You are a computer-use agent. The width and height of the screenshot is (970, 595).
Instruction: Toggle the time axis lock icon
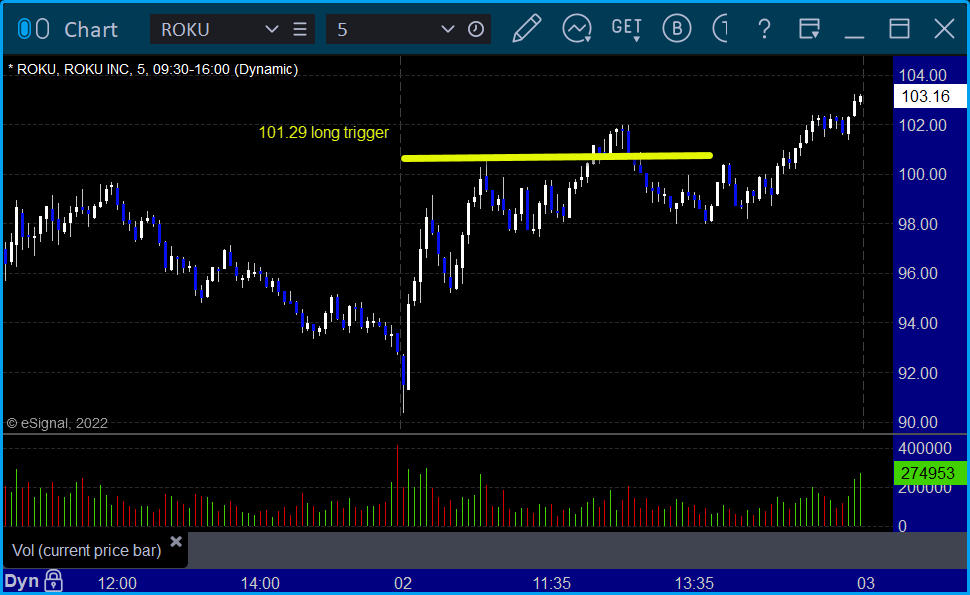click(53, 581)
